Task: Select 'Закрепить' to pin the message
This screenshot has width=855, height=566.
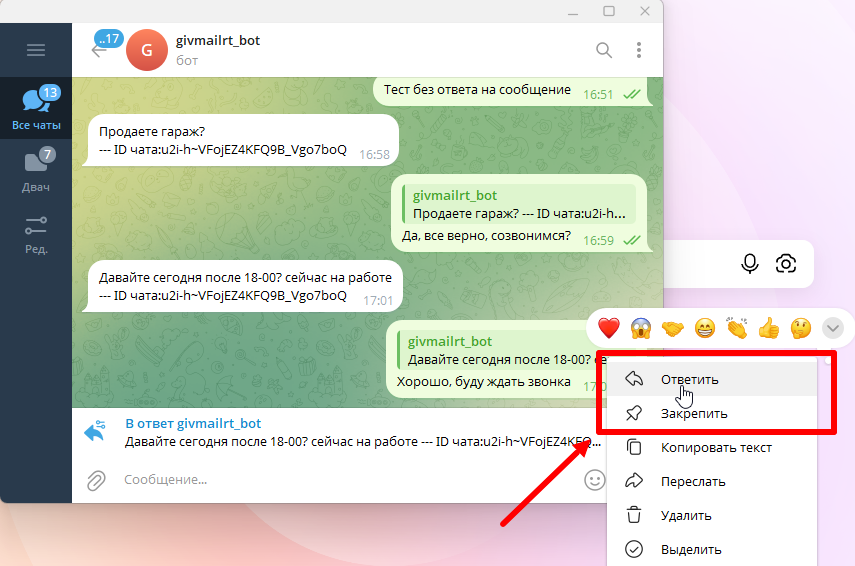Action: coord(693,413)
